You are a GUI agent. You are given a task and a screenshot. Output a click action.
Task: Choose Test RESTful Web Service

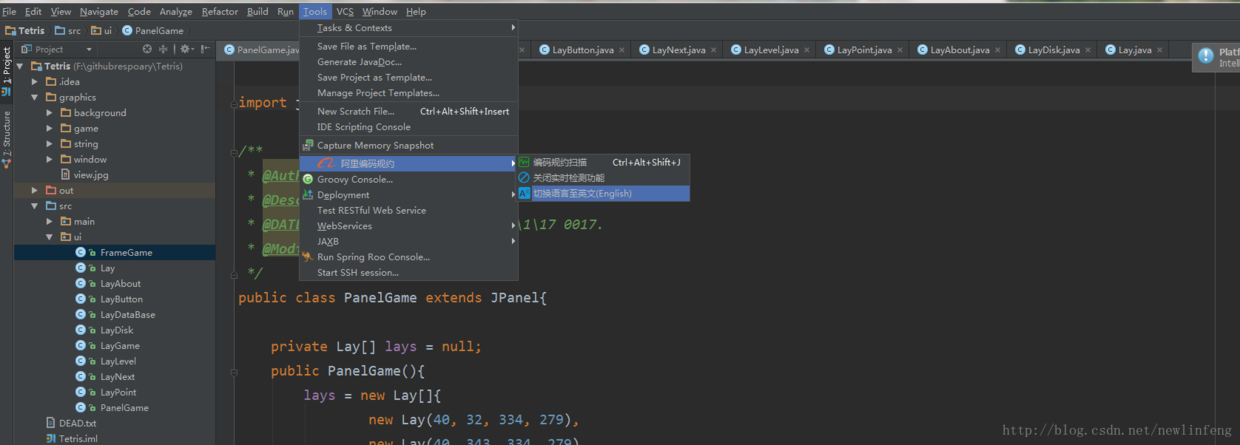click(x=409, y=210)
